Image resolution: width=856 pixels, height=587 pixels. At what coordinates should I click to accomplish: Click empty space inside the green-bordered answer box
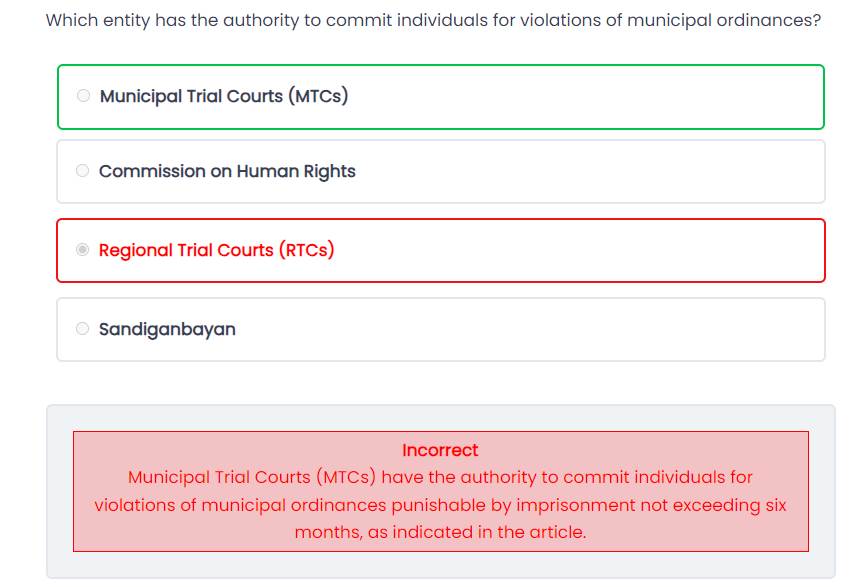[600, 97]
